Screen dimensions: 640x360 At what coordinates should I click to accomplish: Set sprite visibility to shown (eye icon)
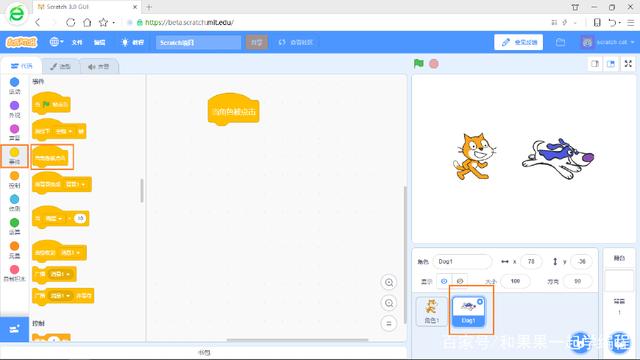coord(444,281)
